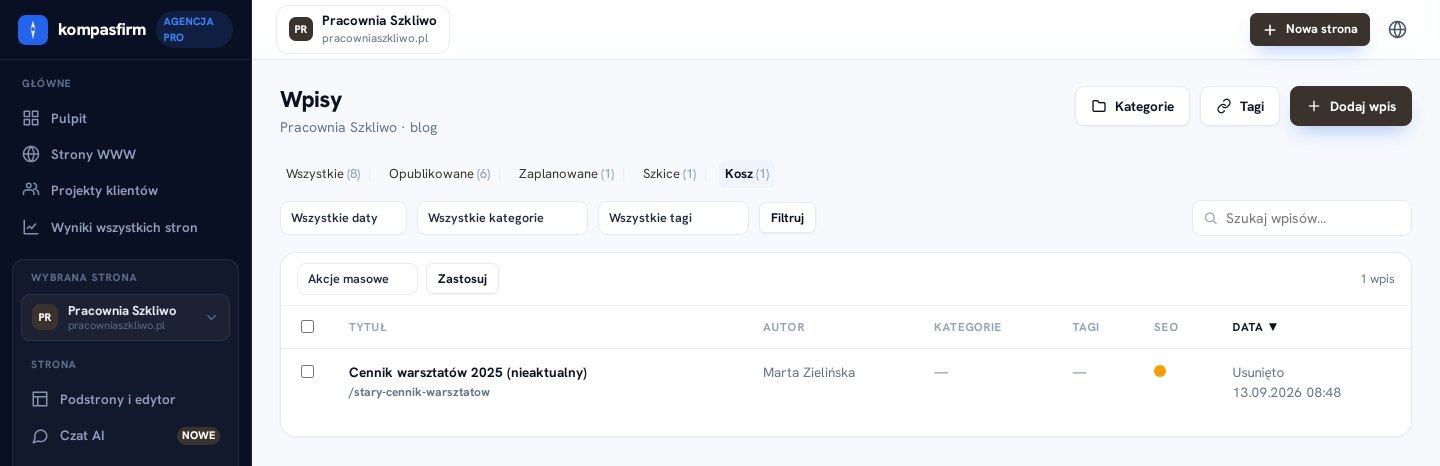
Task: Expand the sidebar Pracownia Szkliwo site chevron
Action: pyautogui.click(x=211, y=317)
